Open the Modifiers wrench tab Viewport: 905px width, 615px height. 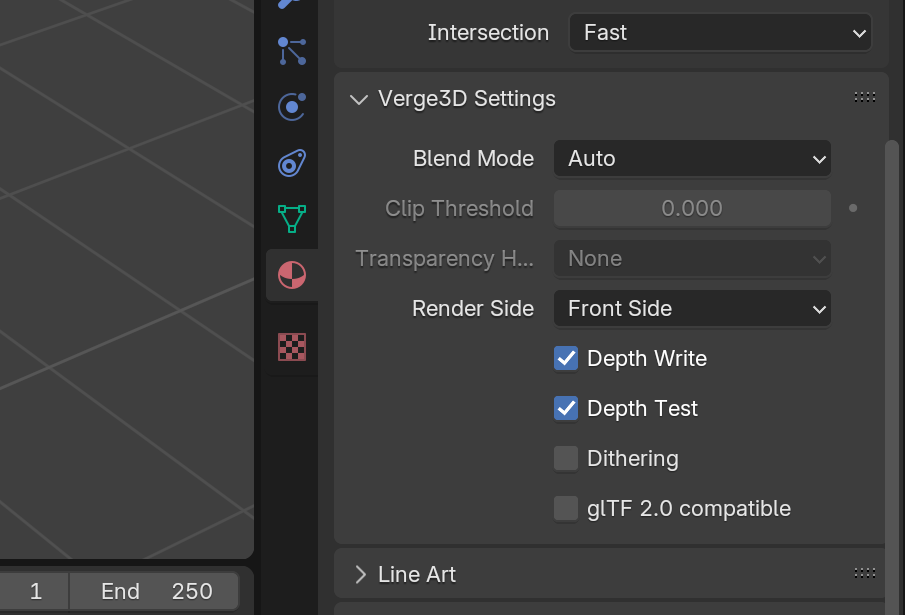click(292, 5)
